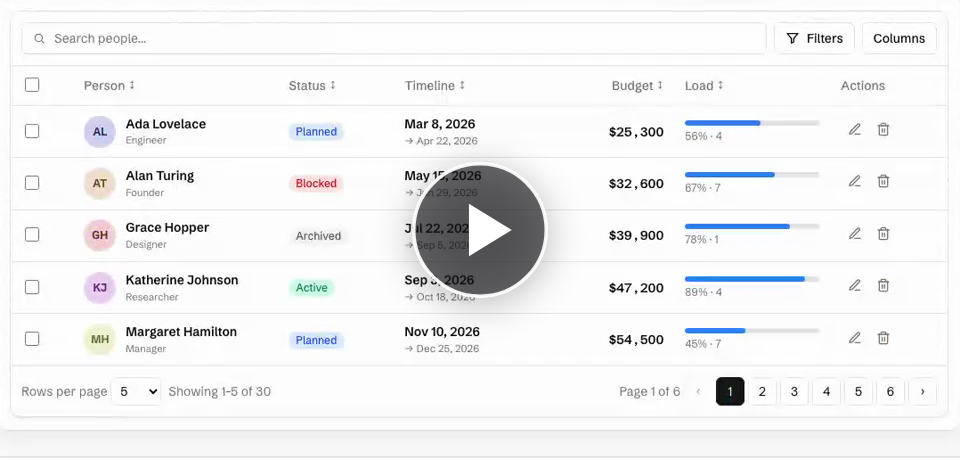Click the MH avatar for Margaret Hamilton
Image resolution: width=960 pixels, height=460 pixels.
pos(100,339)
